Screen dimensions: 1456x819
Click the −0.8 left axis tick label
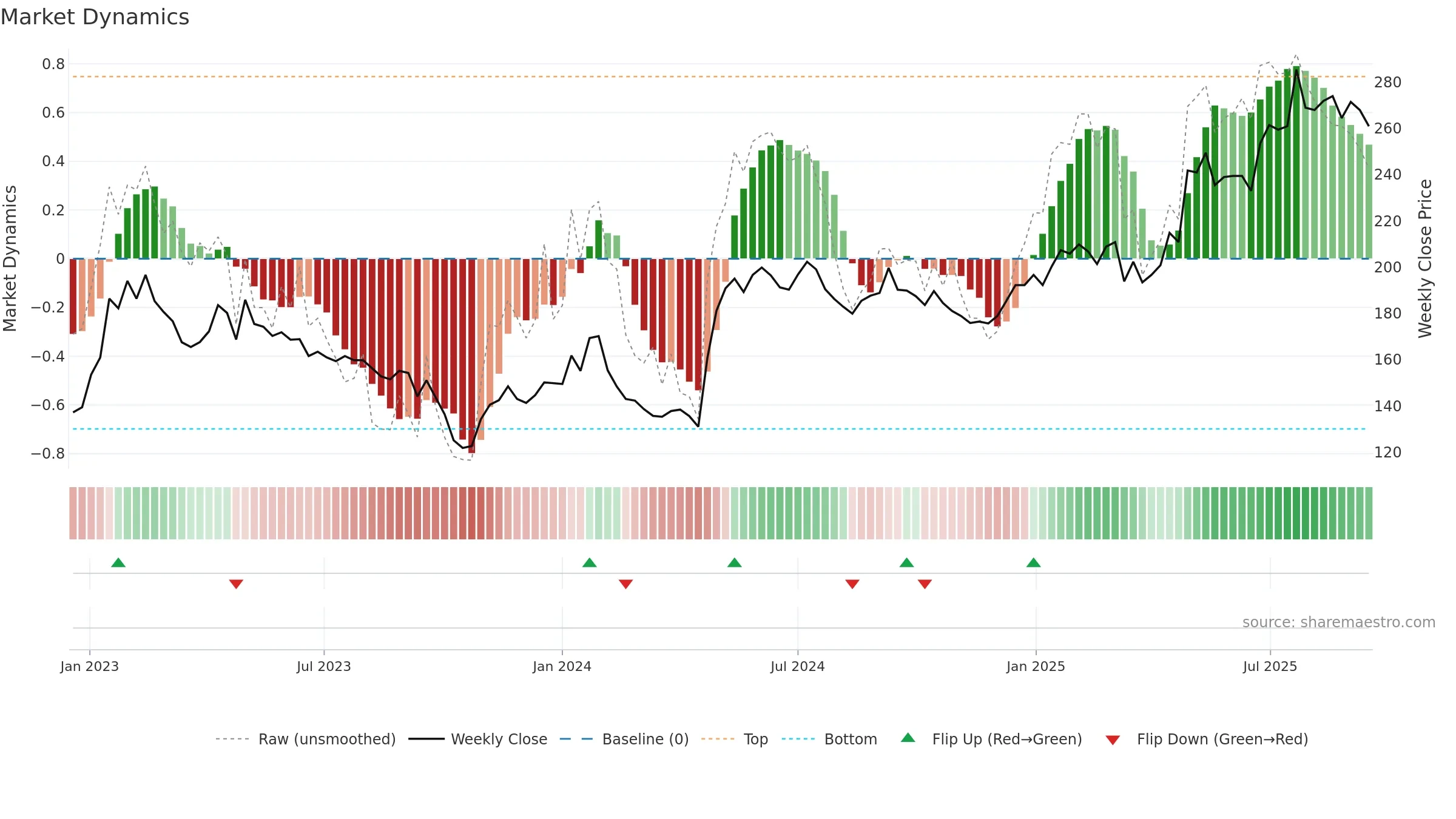pos(48,454)
